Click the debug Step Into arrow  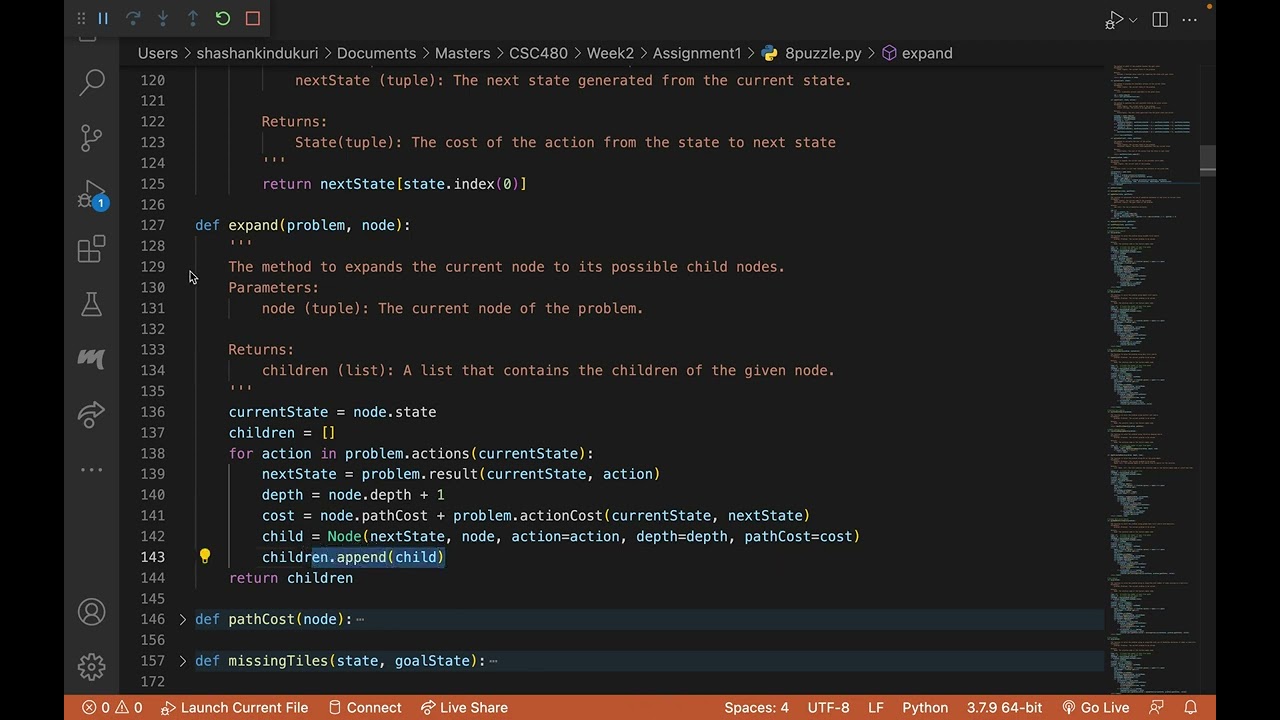[163, 18]
